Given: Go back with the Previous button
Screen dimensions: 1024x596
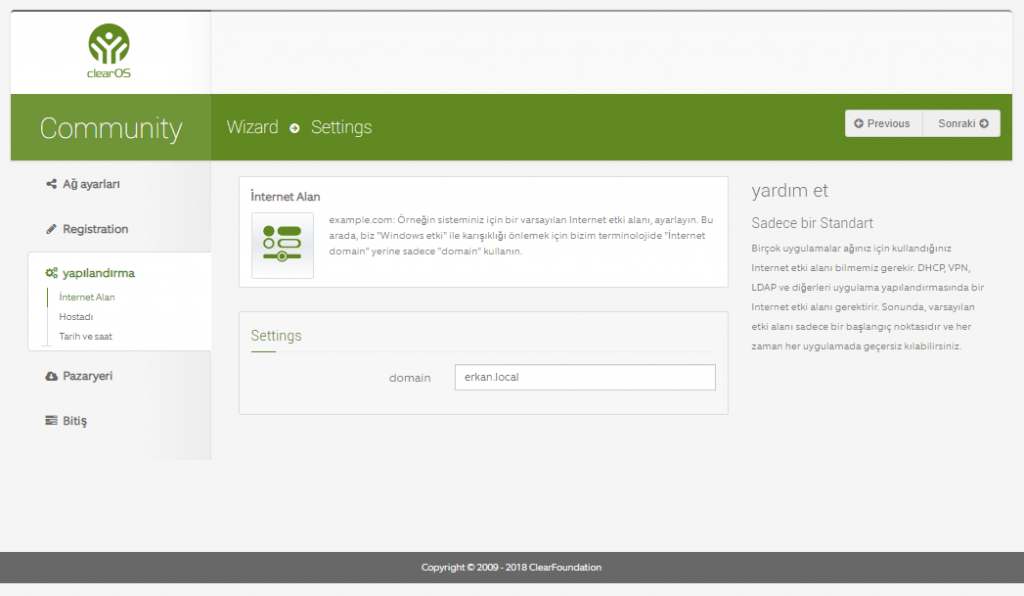Looking at the screenshot, I should (x=883, y=123).
